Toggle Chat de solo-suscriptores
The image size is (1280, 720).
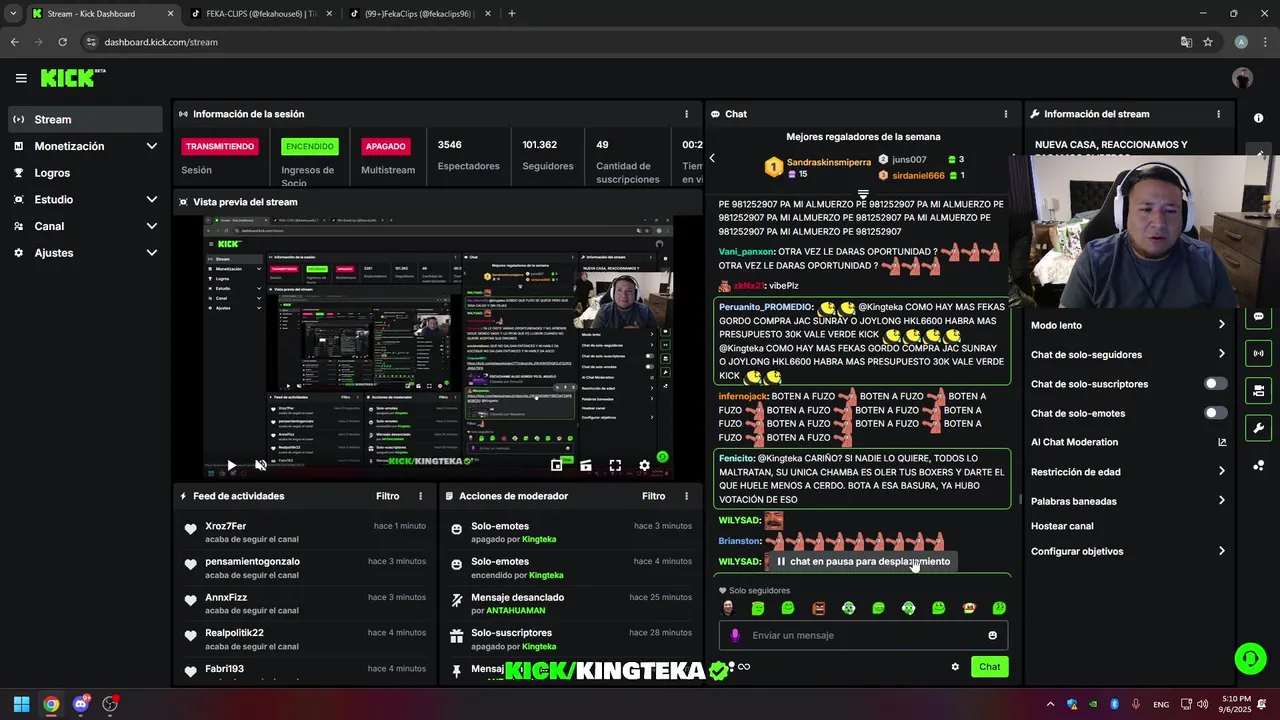1216,384
